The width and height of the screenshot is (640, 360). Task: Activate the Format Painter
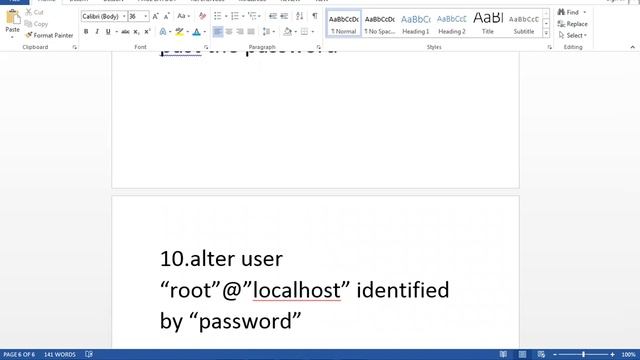point(49,36)
